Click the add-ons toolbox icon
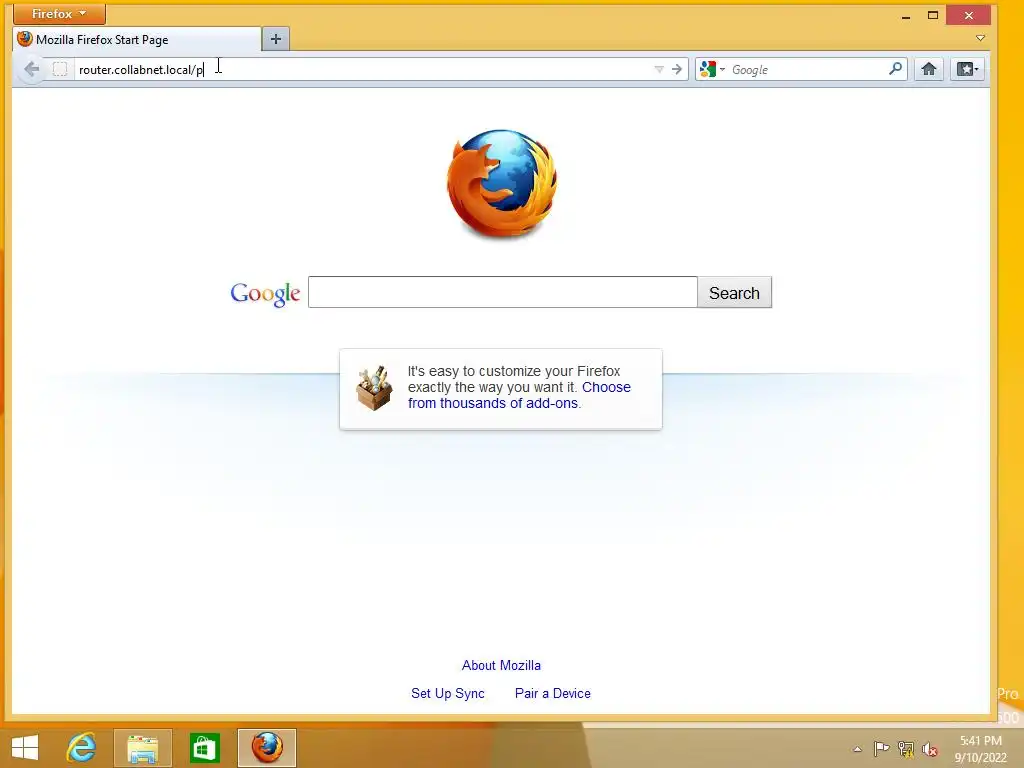 pyautogui.click(x=374, y=388)
